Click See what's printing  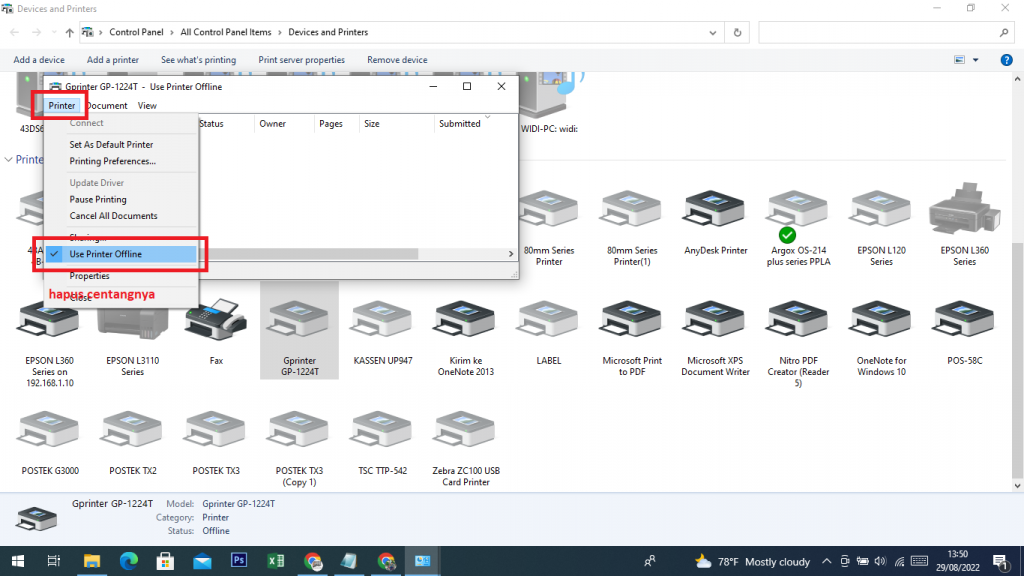199,59
